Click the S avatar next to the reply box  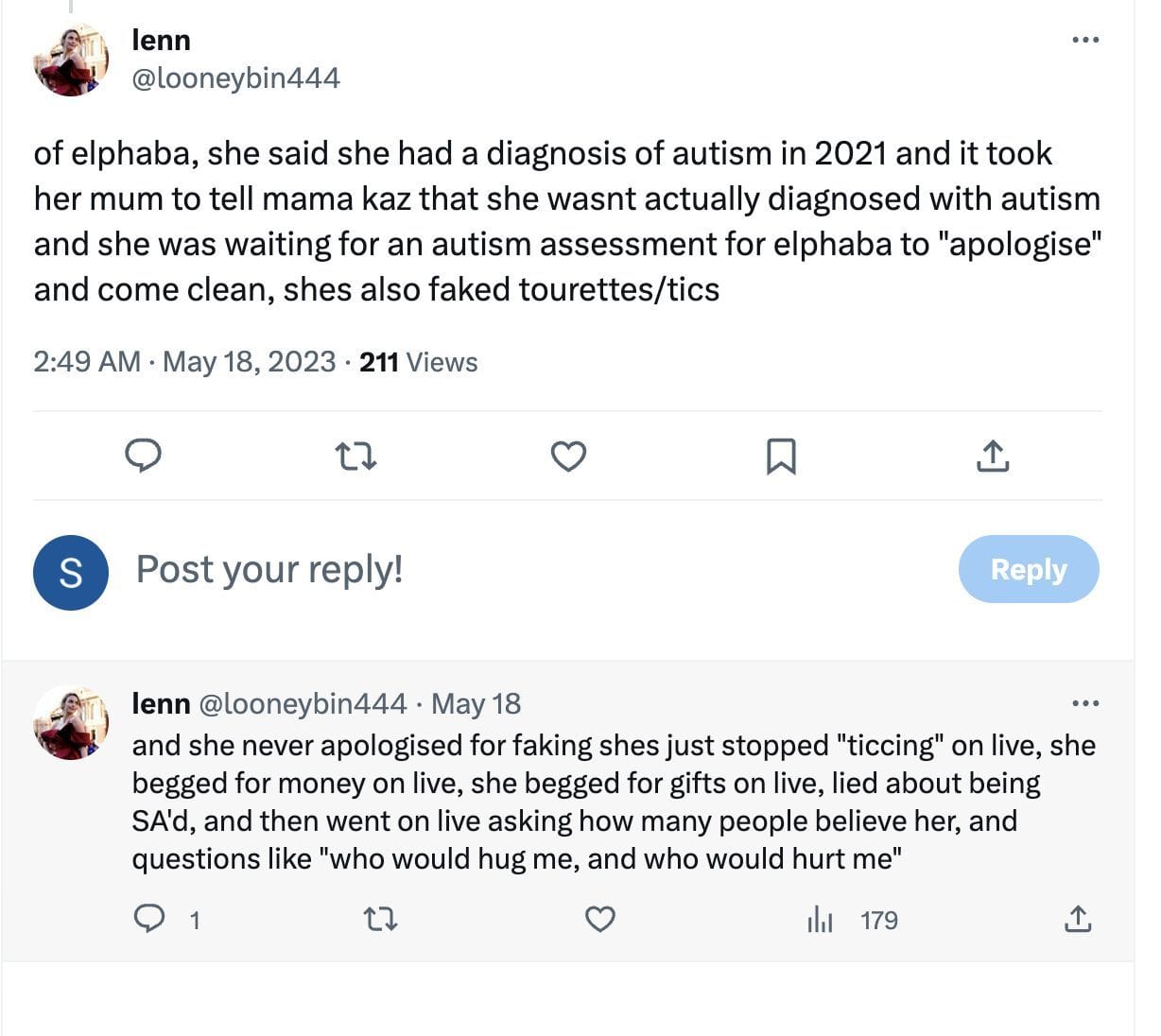(70, 571)
